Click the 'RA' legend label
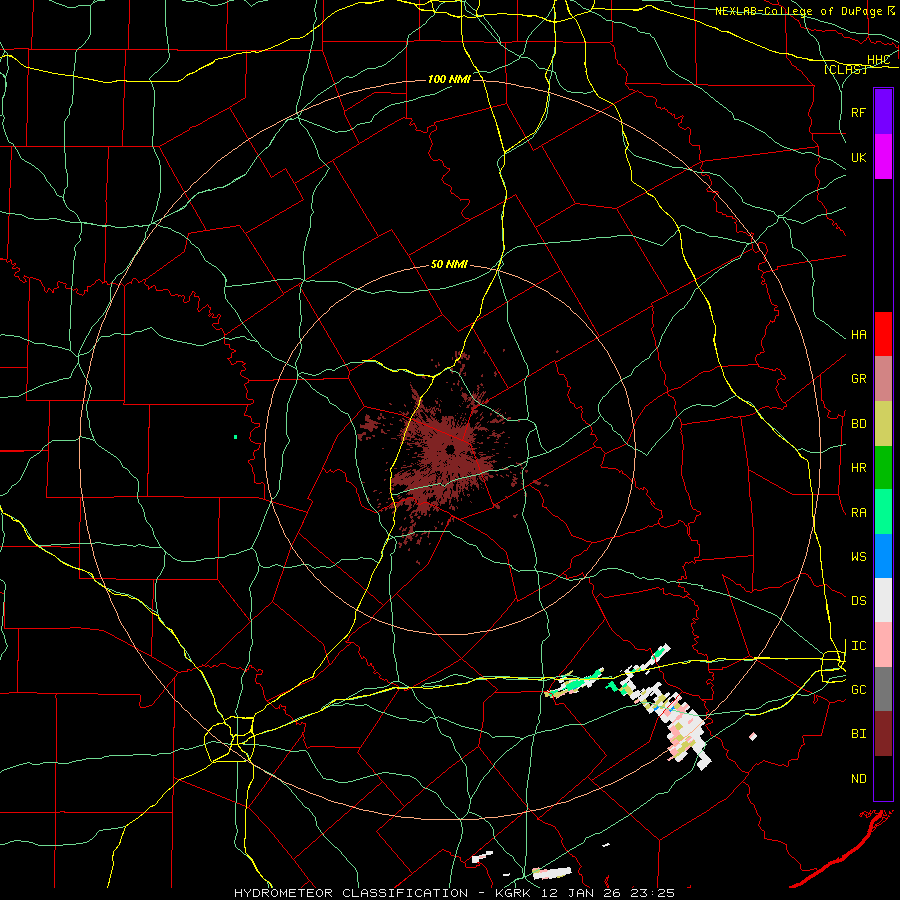 [858, 513]
